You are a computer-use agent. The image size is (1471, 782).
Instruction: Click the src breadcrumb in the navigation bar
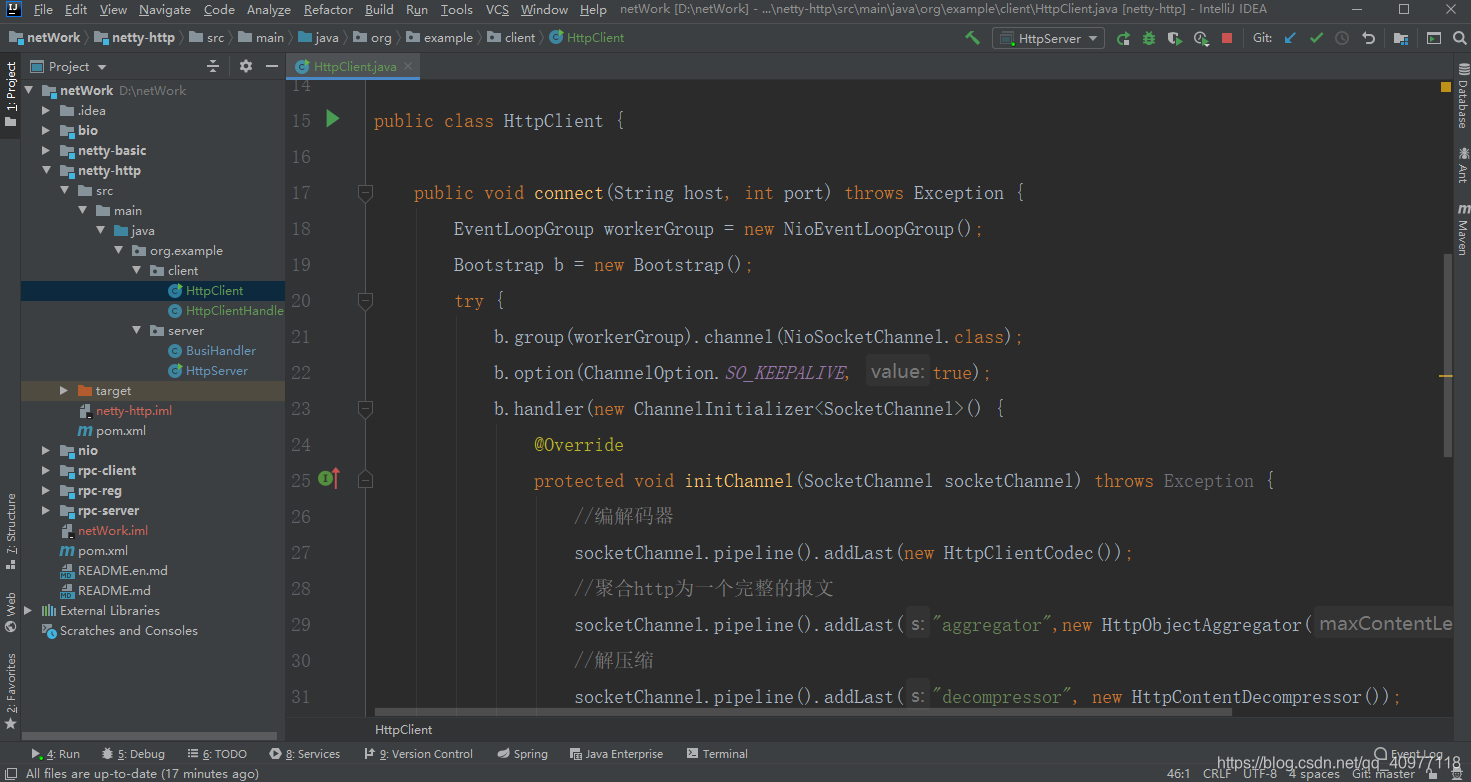208,38
